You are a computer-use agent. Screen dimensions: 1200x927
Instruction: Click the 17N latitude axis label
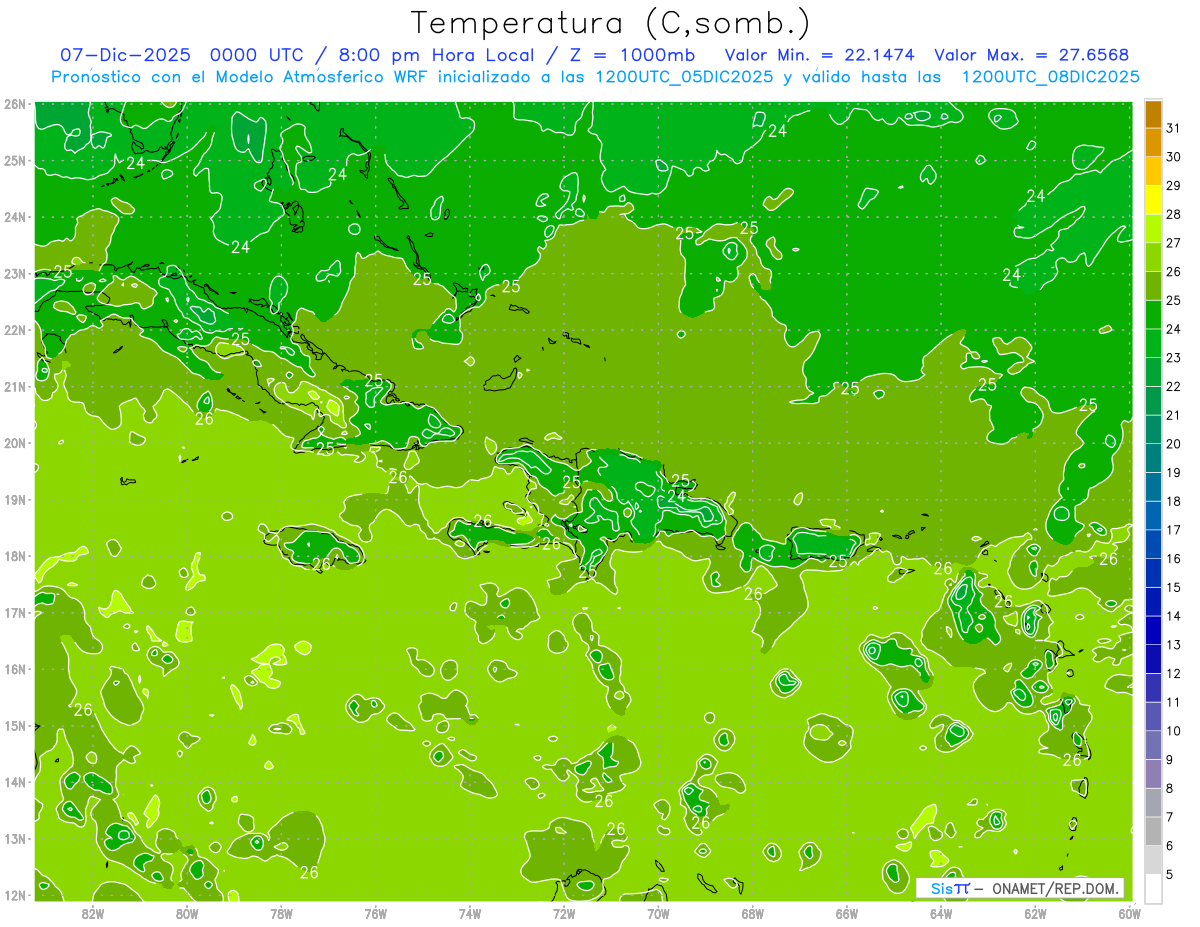pos(15,613)
